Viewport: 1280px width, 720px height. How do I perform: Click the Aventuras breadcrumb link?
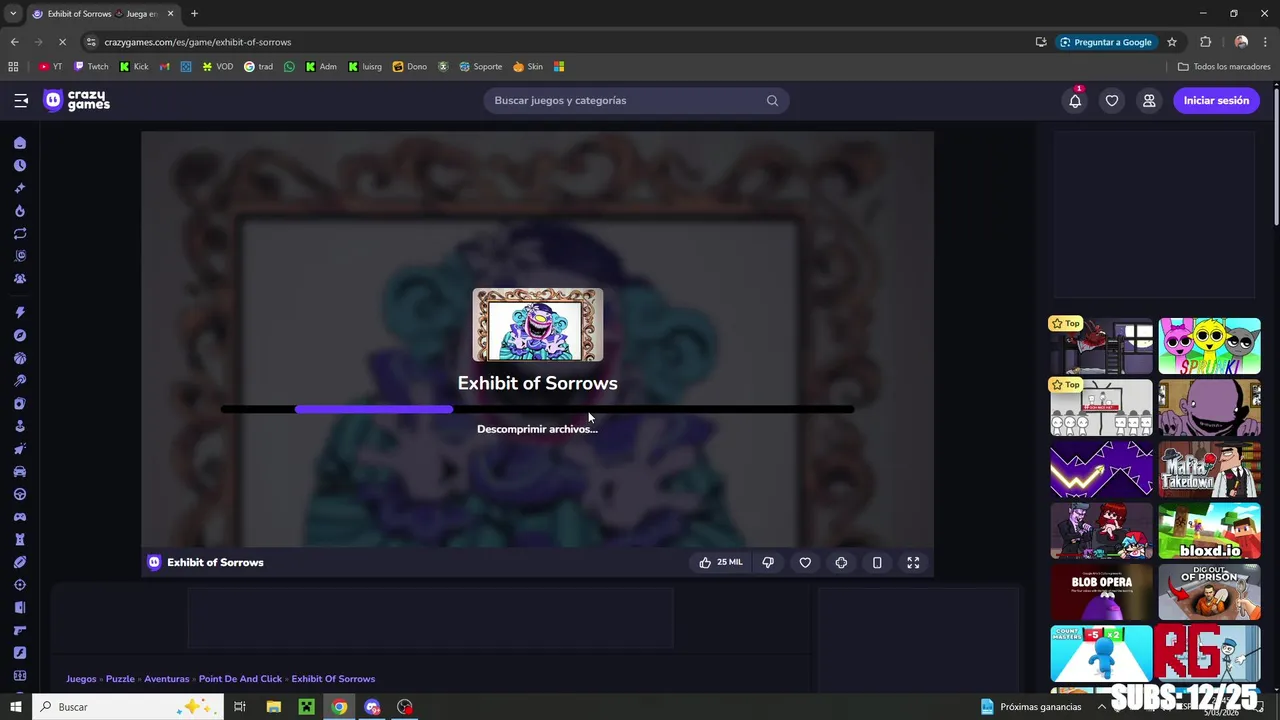[166, 679]
